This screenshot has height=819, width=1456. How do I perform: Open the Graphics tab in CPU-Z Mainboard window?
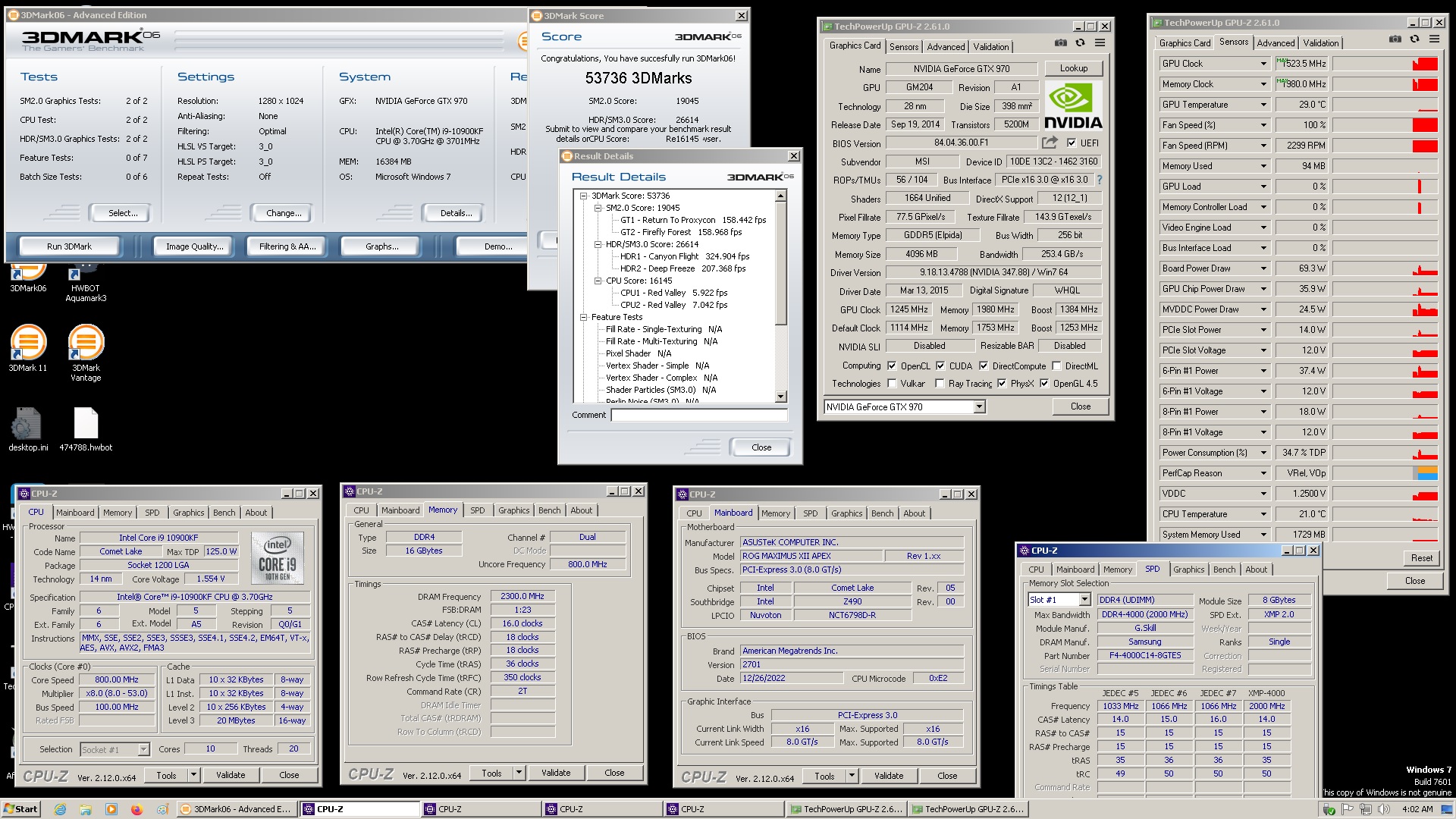pos(846,513)
